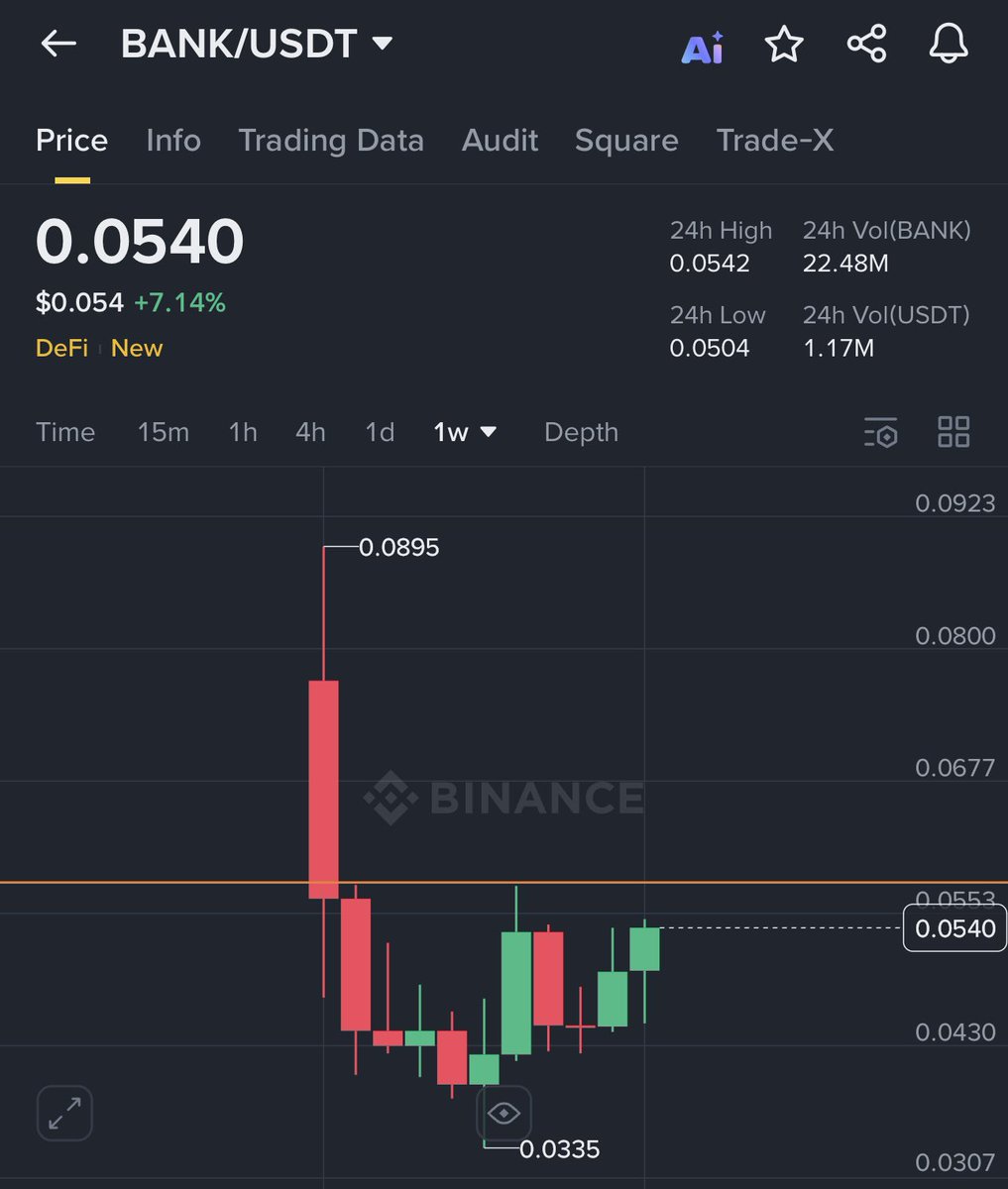Expand the 1w timeframe dropdown
The image size is (1008, 1189).
[463, 433]
